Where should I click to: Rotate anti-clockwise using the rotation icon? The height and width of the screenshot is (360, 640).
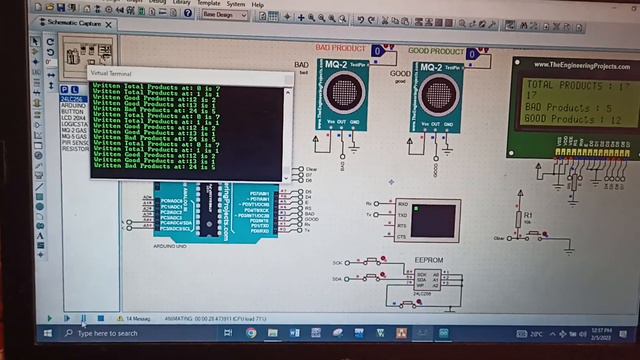coord(51,52)
